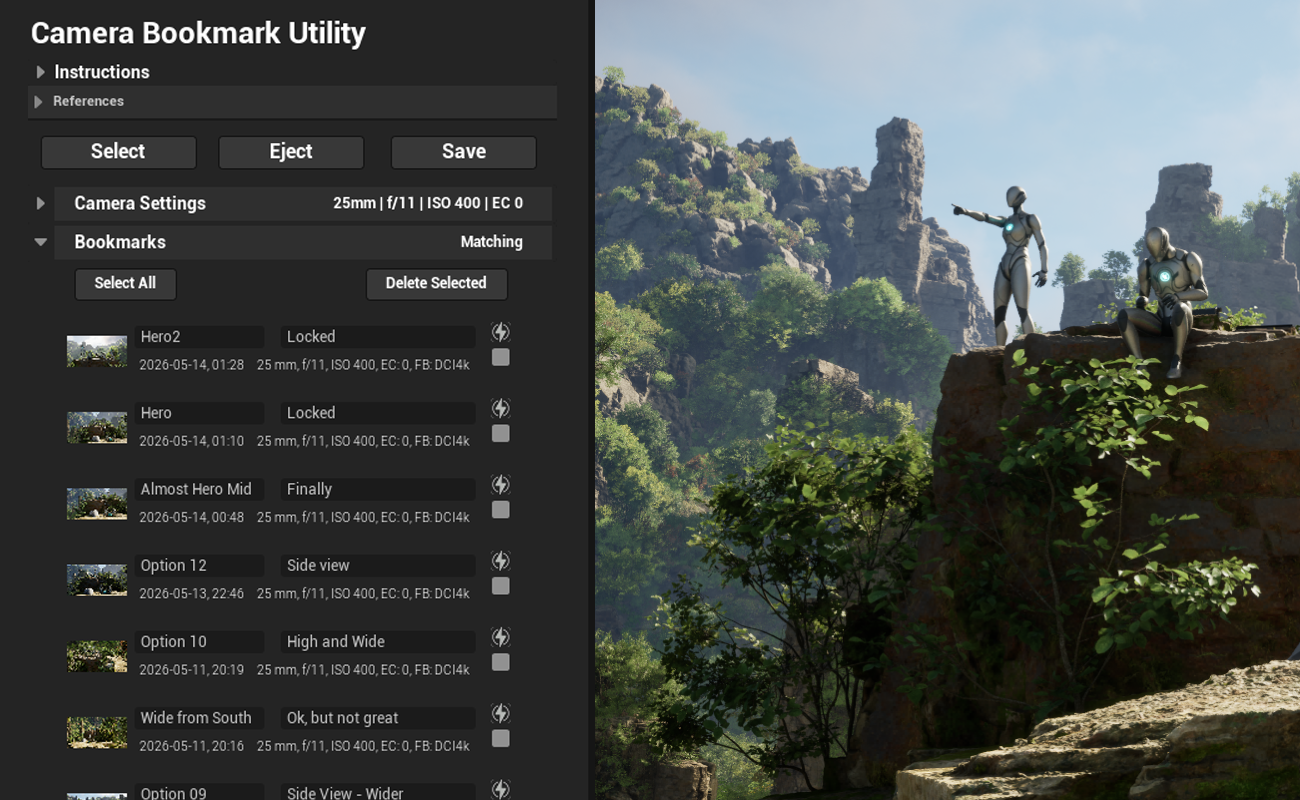Viewport: 1300px width, 800px height.
Task: Click the Option 10 name field
Action: coord(199,642)
